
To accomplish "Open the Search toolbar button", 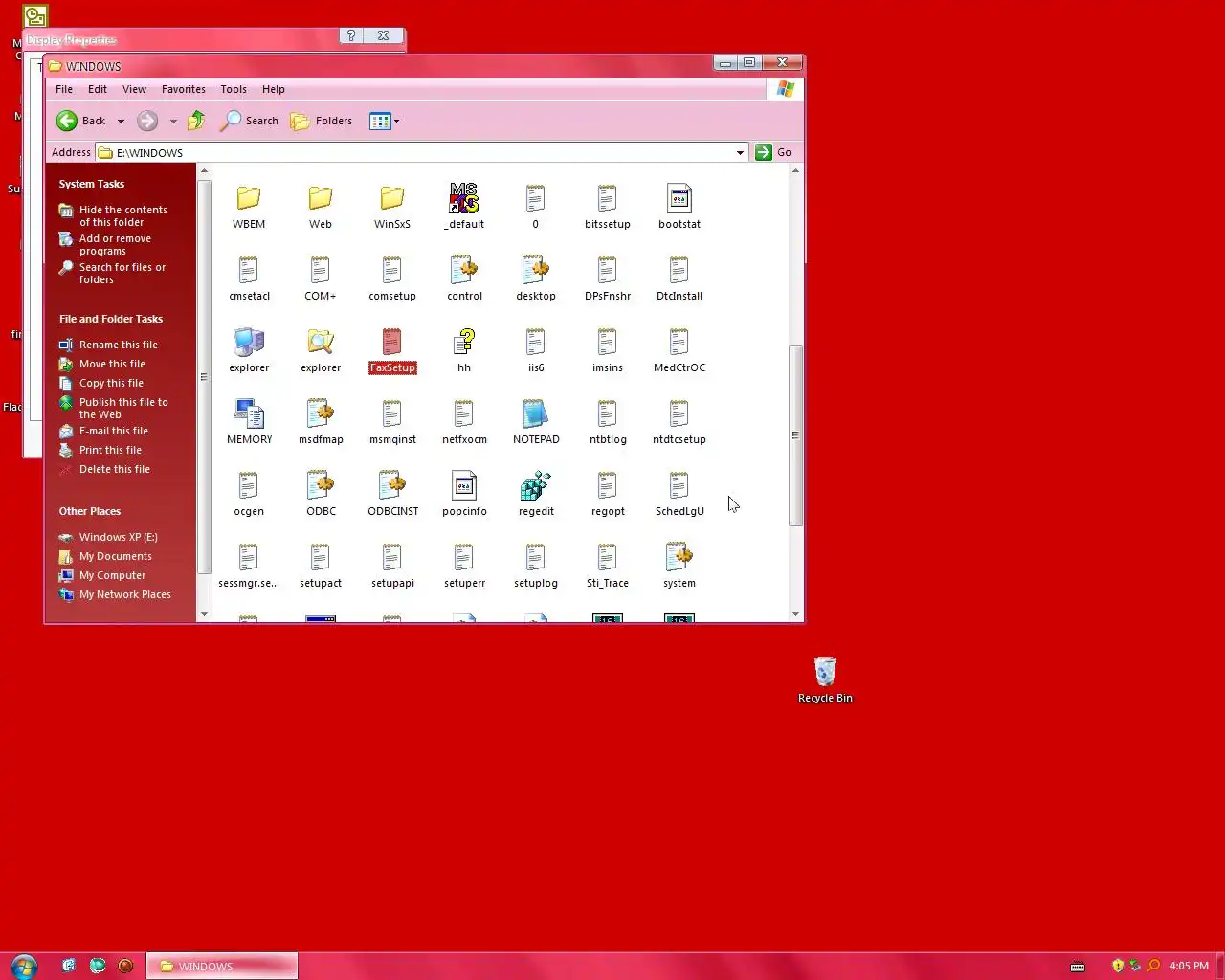I will point(250,121).
